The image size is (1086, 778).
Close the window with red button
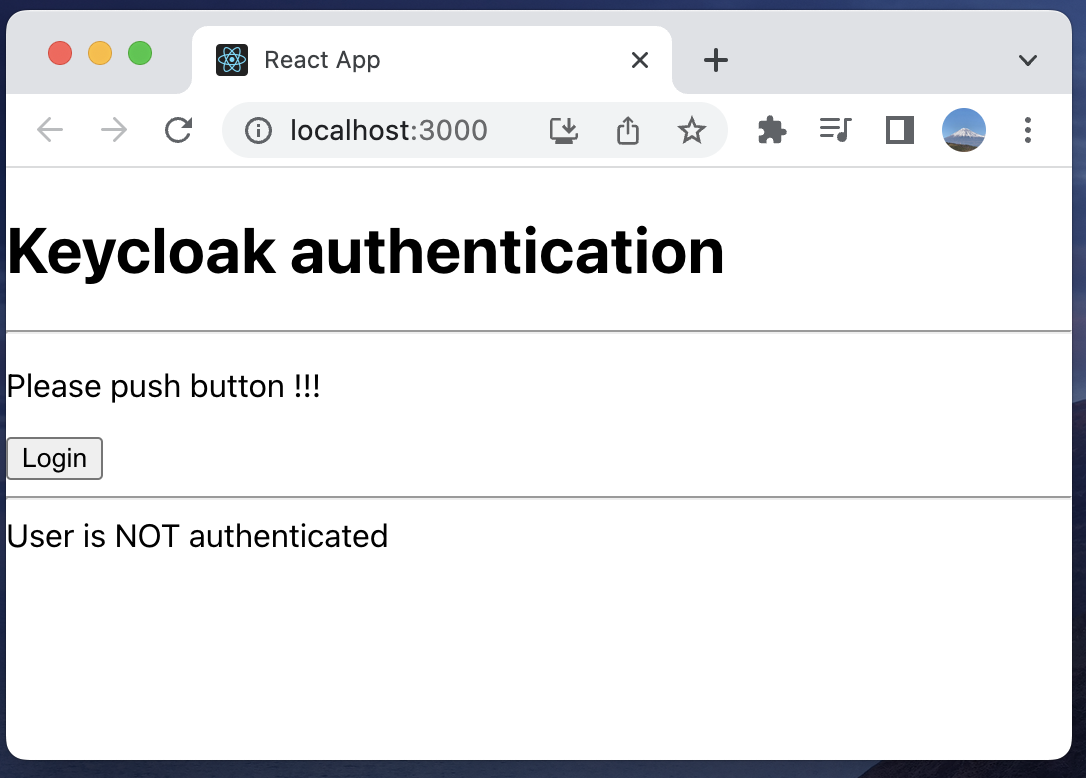[x=60, y=53]
